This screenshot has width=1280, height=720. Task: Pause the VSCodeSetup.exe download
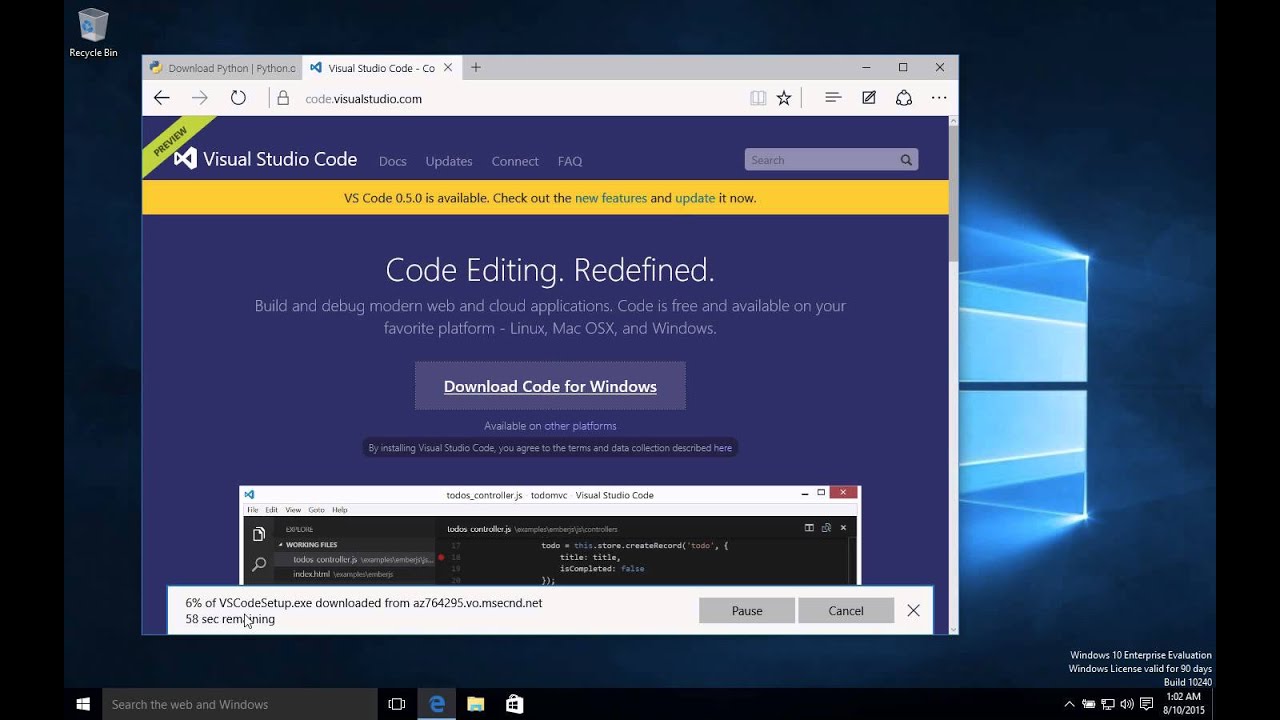click(747, 611)
